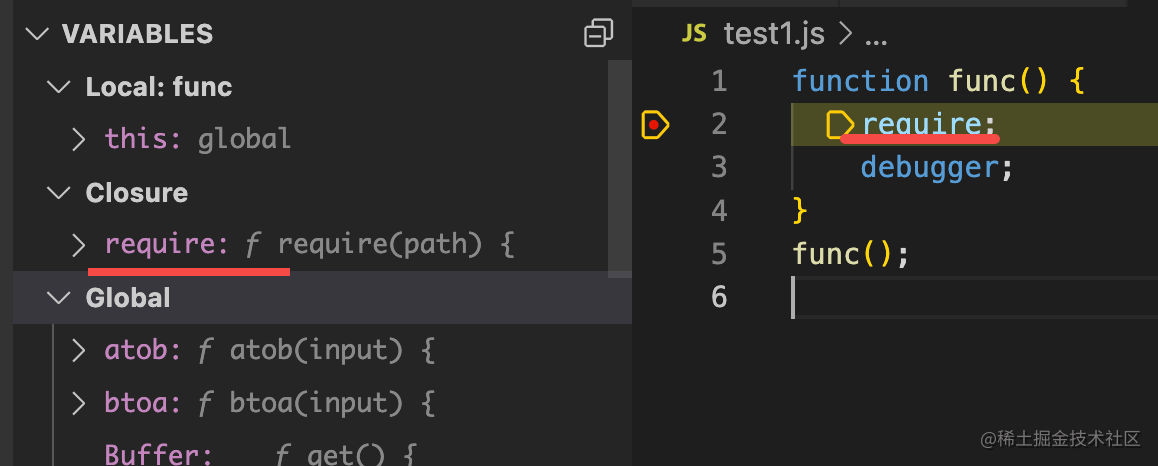
Task: Expand the btoa global function
Action: 80,403
